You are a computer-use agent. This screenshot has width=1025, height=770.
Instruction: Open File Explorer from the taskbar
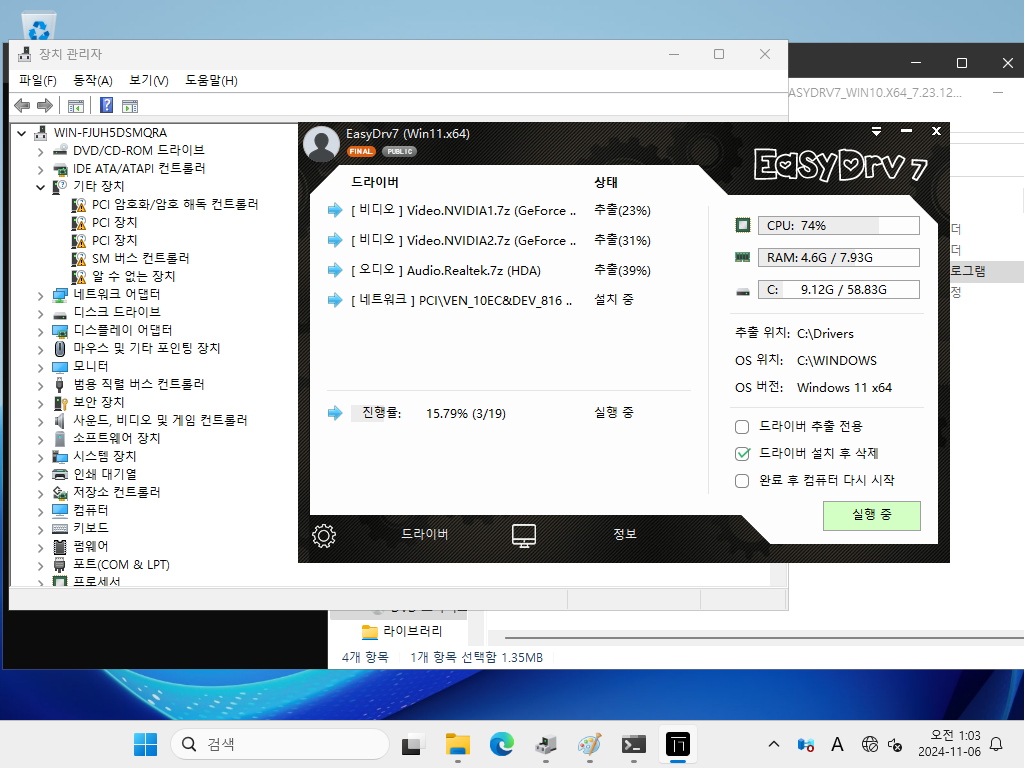(x=458, y=745)
